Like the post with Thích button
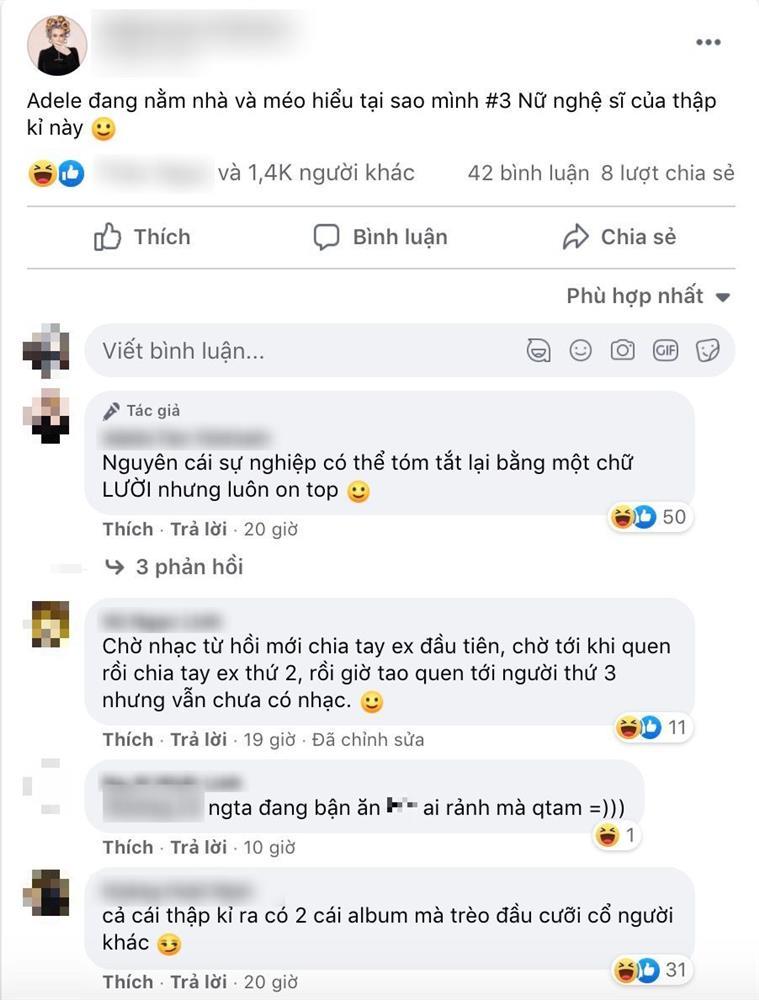Screen dimensions: 759x1000 pos(142,237)
